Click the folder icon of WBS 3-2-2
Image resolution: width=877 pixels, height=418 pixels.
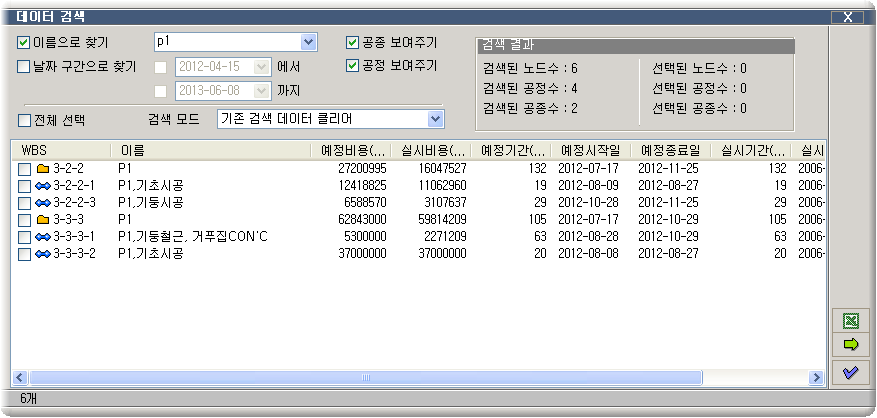click(43, 169)
